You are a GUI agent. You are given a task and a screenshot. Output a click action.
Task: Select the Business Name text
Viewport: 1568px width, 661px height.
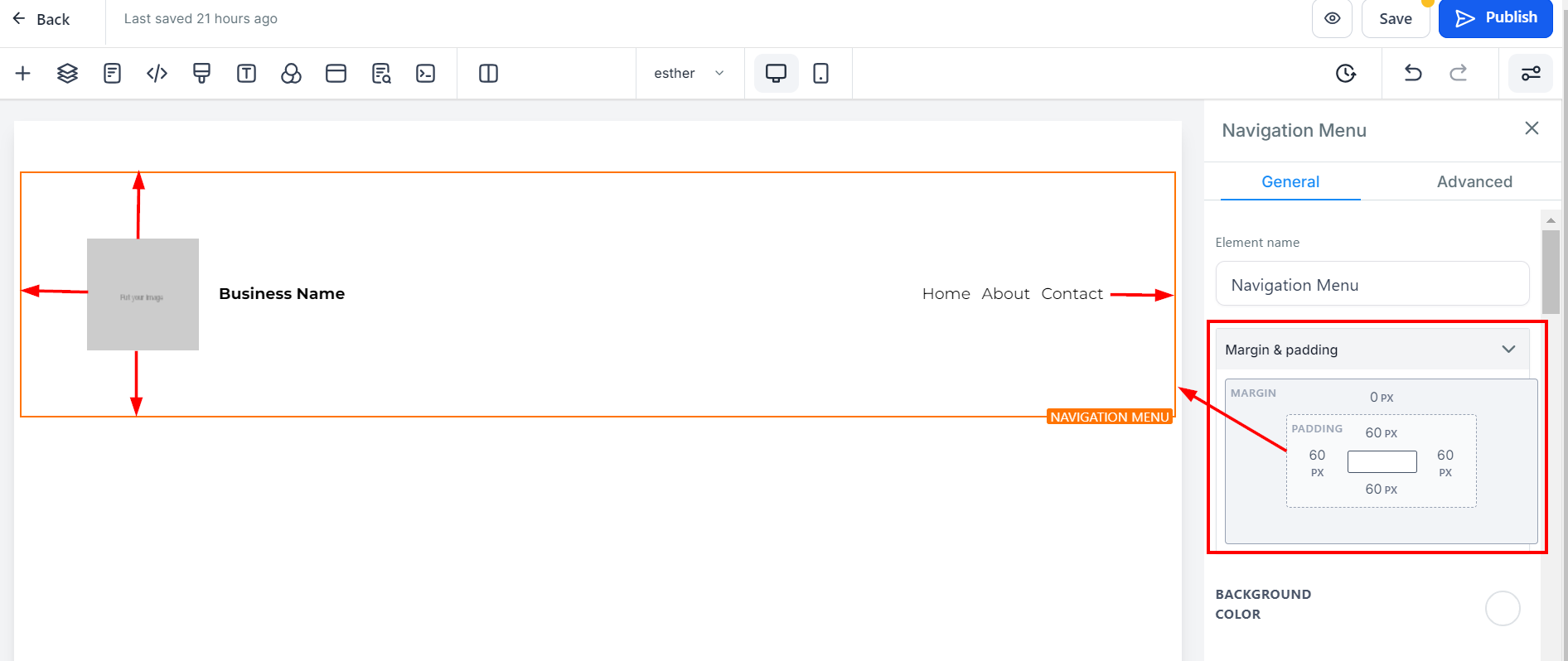pos(282,294)
